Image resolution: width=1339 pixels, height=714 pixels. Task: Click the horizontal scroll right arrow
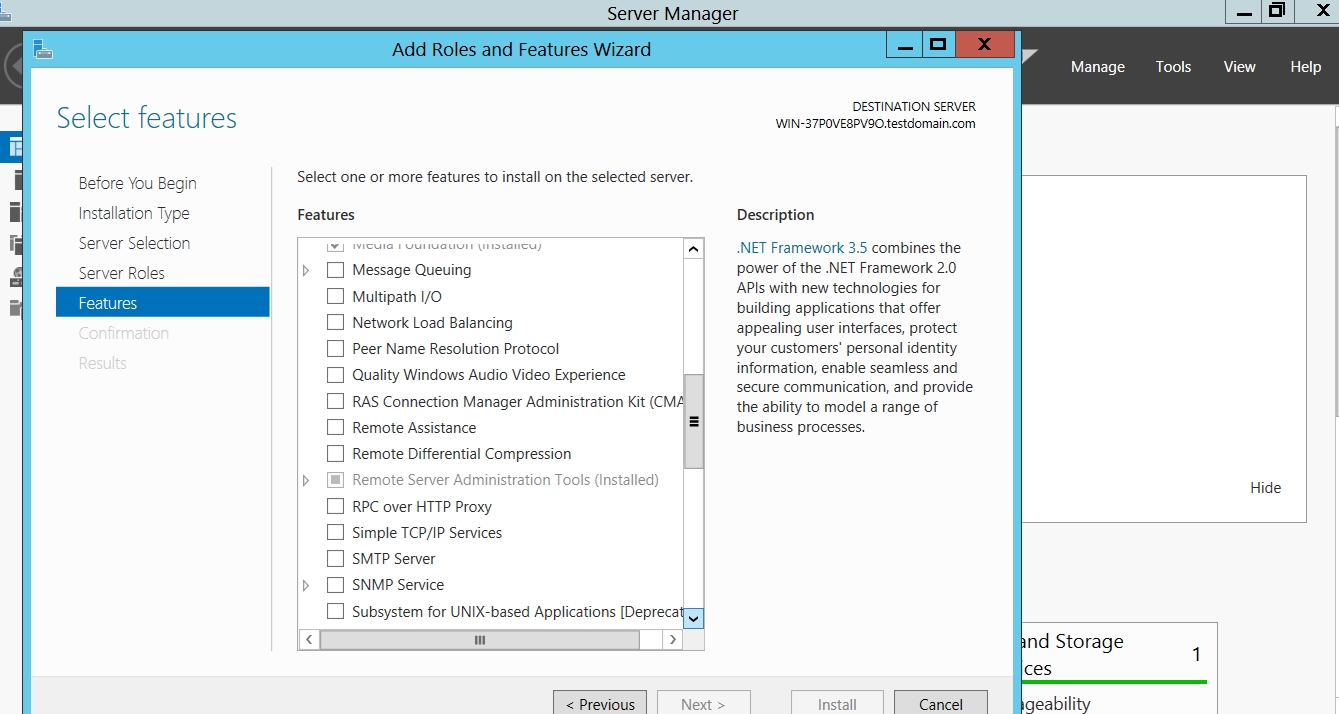click(x=673, y=640)
